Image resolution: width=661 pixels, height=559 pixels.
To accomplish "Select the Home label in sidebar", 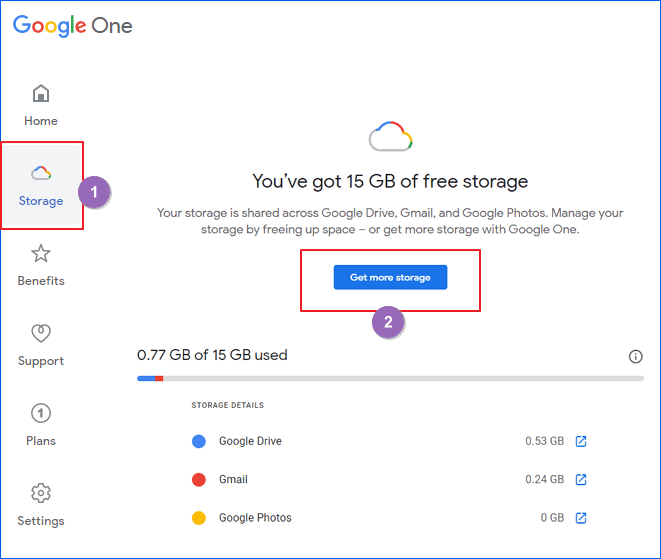I will (x=41, y=121).
